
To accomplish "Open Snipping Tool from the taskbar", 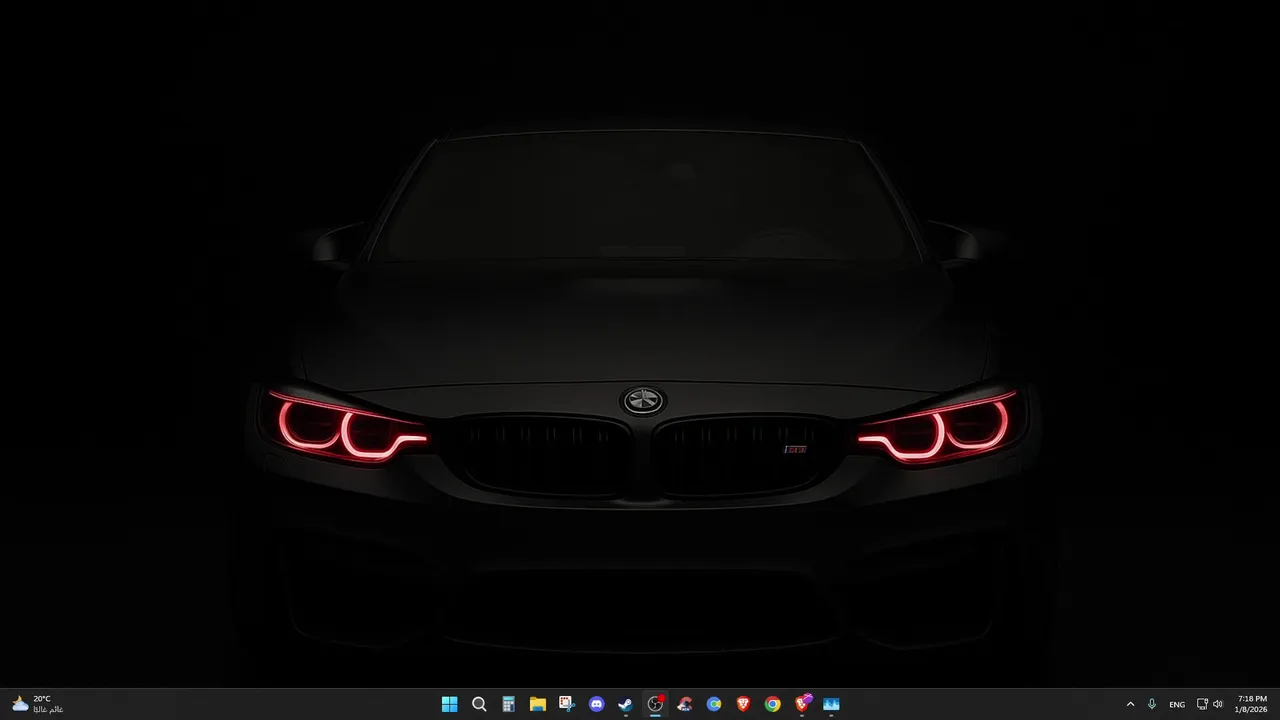I will point(567,704).
